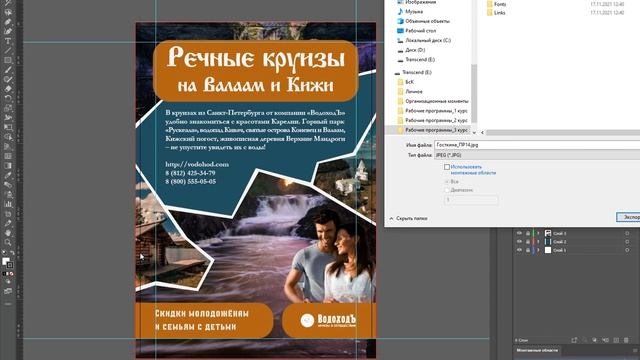Open the Тип файла dropdown
Image resolution: width=640 pixels, height=360 pixels.
(x=537, y=155)
